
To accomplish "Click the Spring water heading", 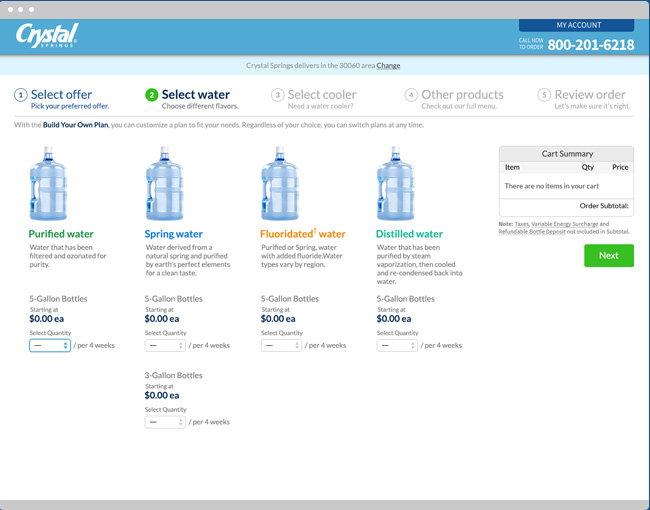I will [174, 234].
